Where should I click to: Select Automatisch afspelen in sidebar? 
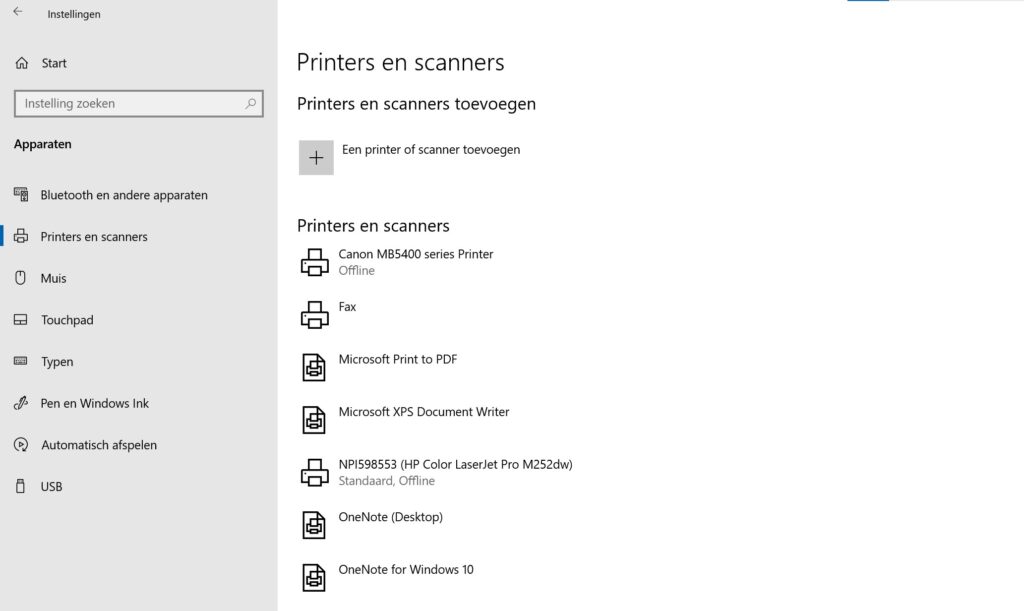(99, 445)
